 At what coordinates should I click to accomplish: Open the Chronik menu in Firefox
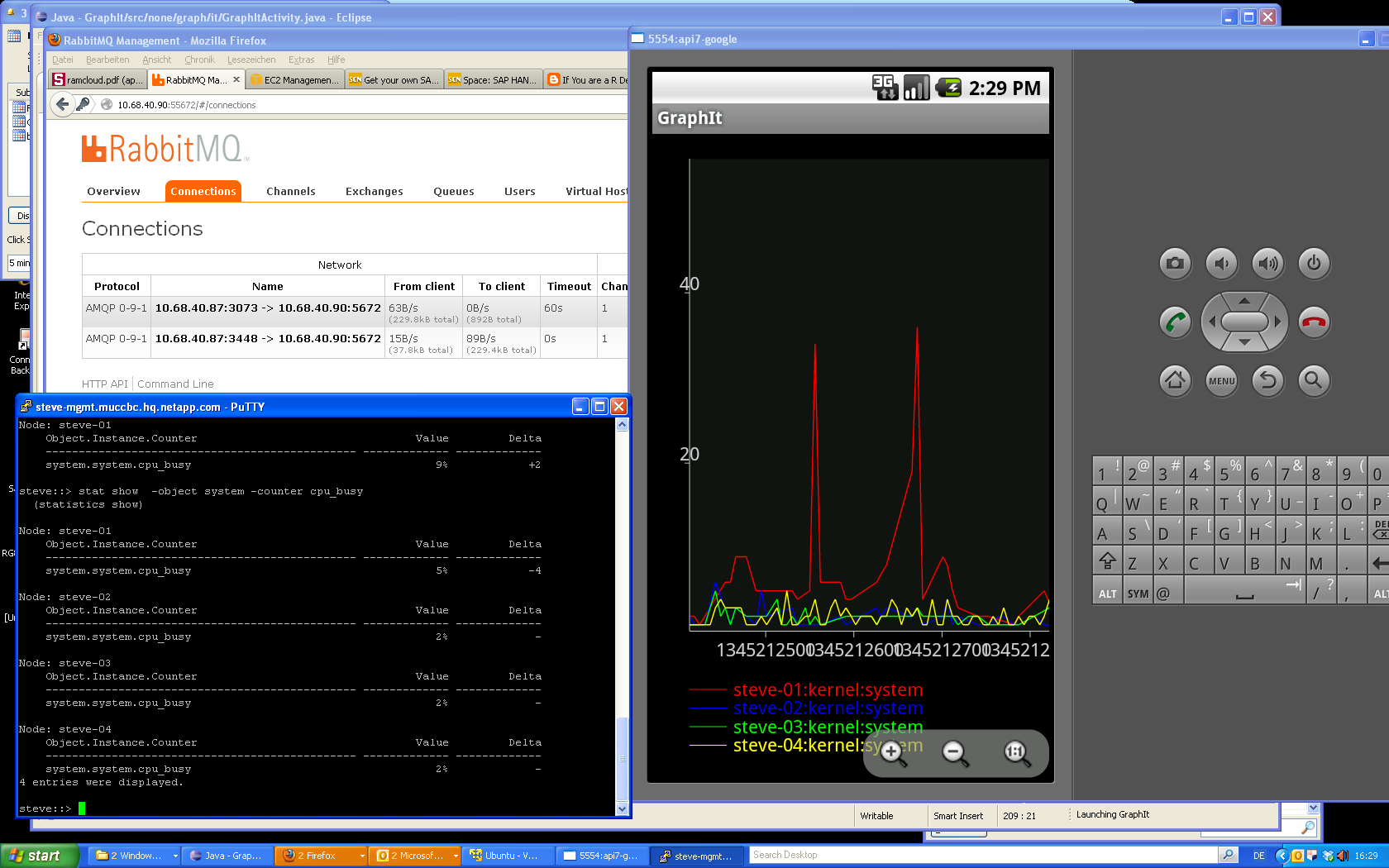click(199, 60)
